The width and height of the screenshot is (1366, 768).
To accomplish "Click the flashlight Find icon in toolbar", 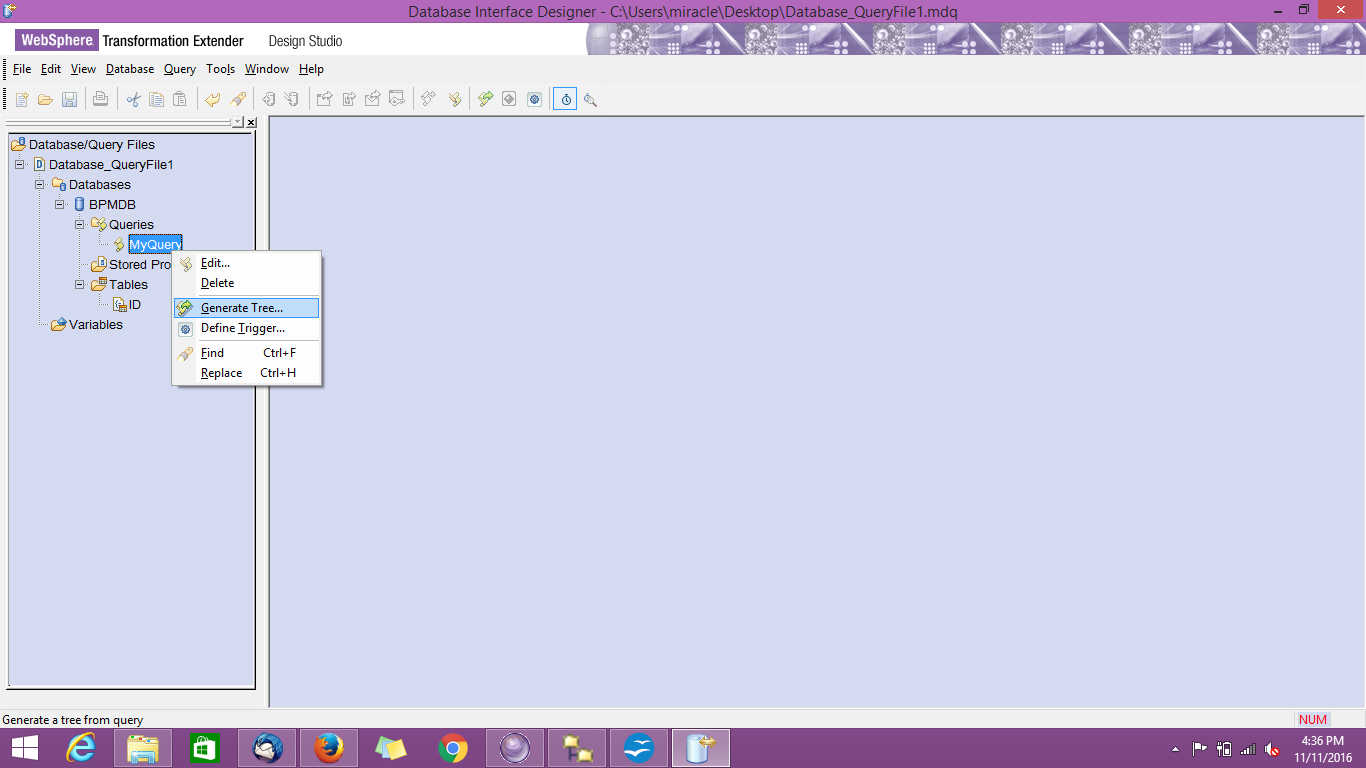I will click(x=238, y=99).
